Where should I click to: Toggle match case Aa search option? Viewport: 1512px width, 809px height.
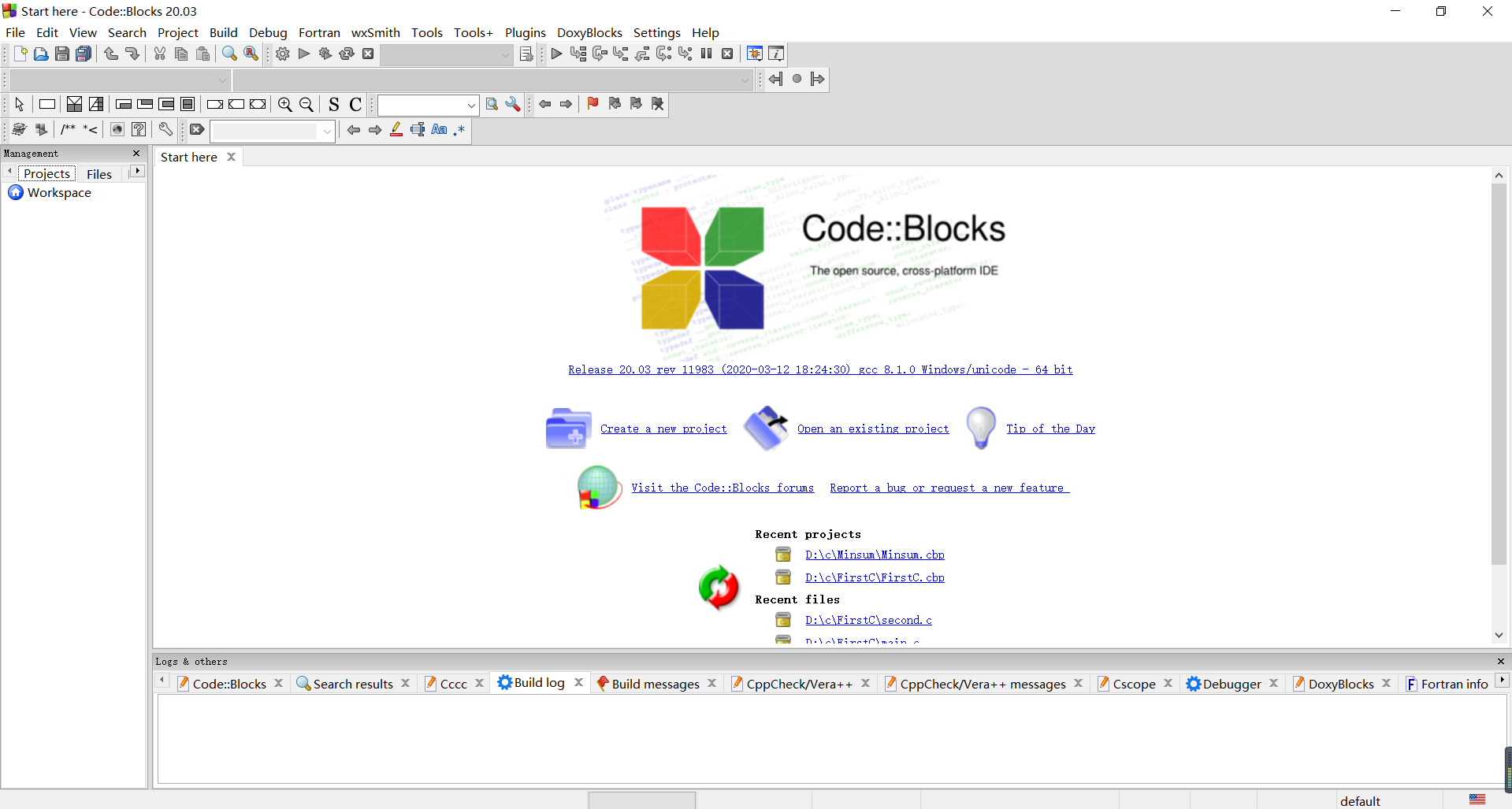pyautogui.click(x=439, y=129)
